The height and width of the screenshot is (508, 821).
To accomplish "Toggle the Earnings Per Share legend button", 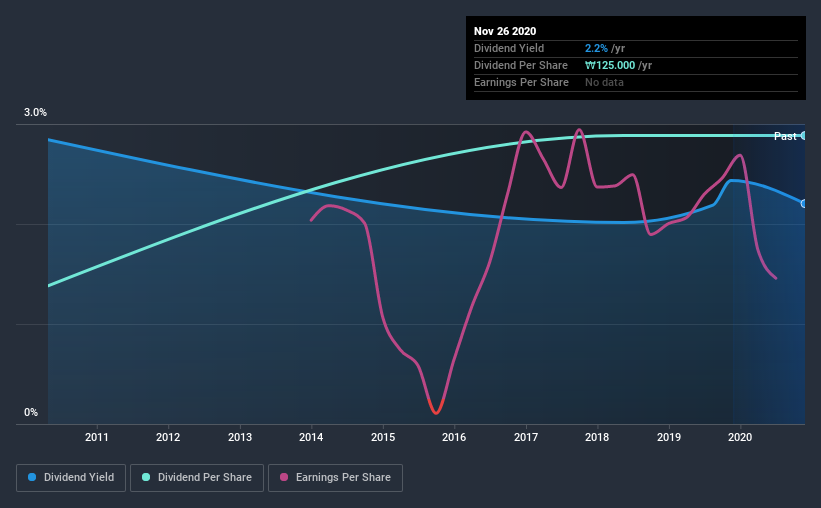I will pyautogui.click(x=335, y=478).
